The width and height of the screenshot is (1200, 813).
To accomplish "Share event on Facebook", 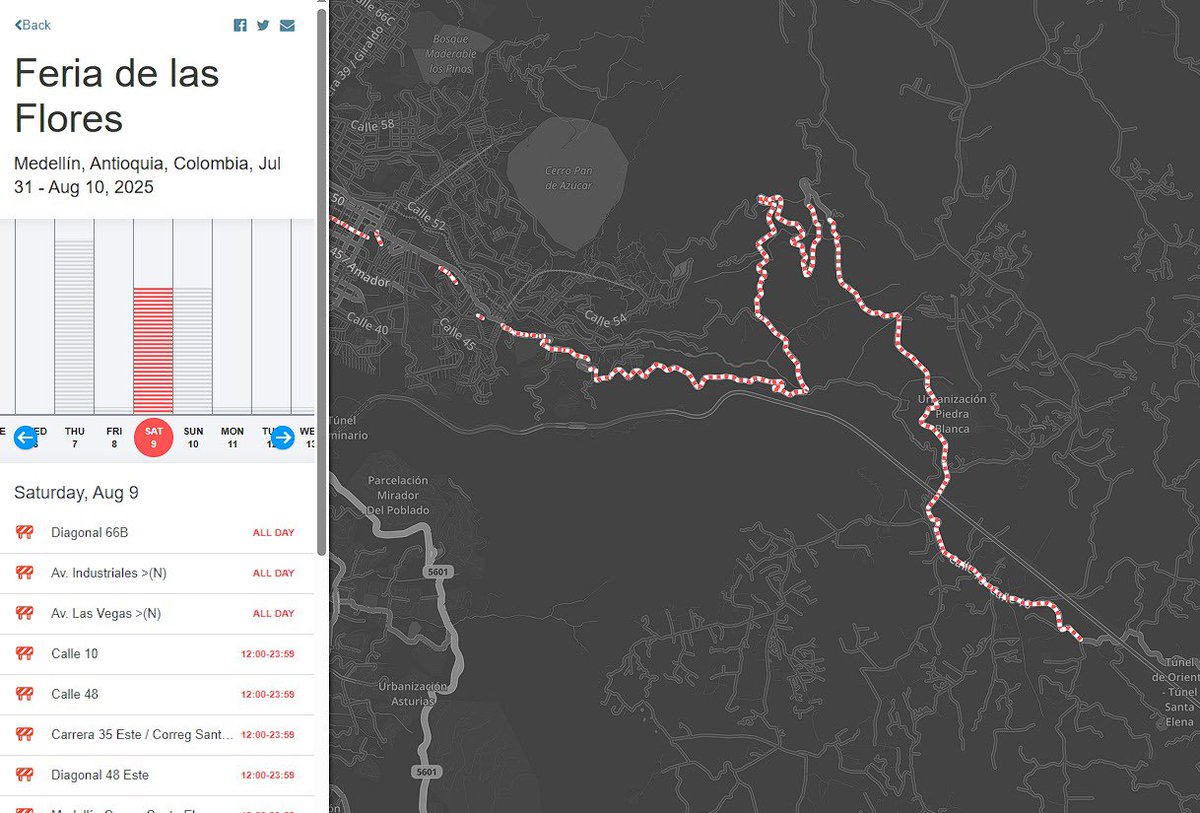I will click(240, 25).
